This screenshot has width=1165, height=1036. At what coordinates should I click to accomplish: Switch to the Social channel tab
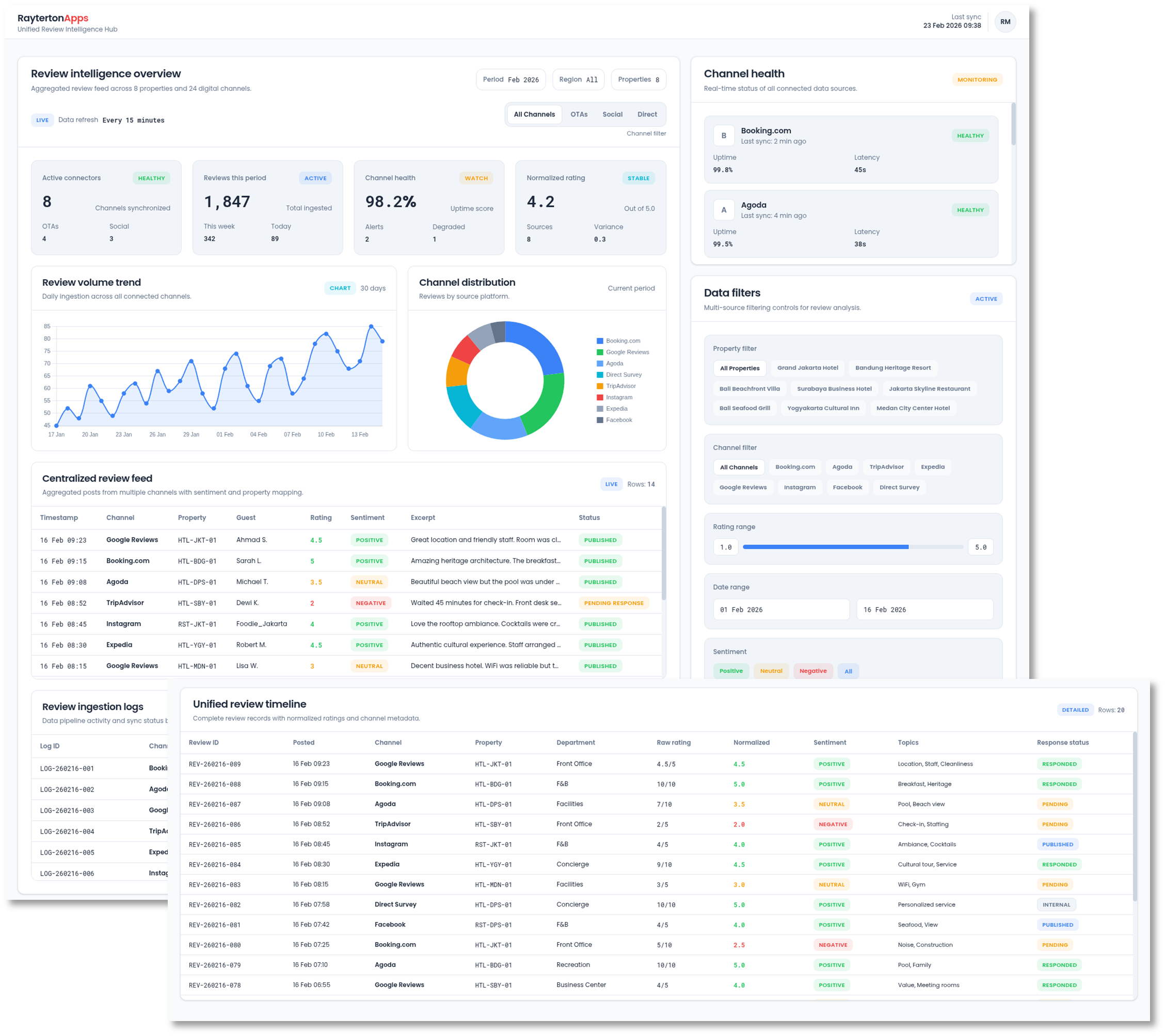pyautogui.click(x=613, y=114)
